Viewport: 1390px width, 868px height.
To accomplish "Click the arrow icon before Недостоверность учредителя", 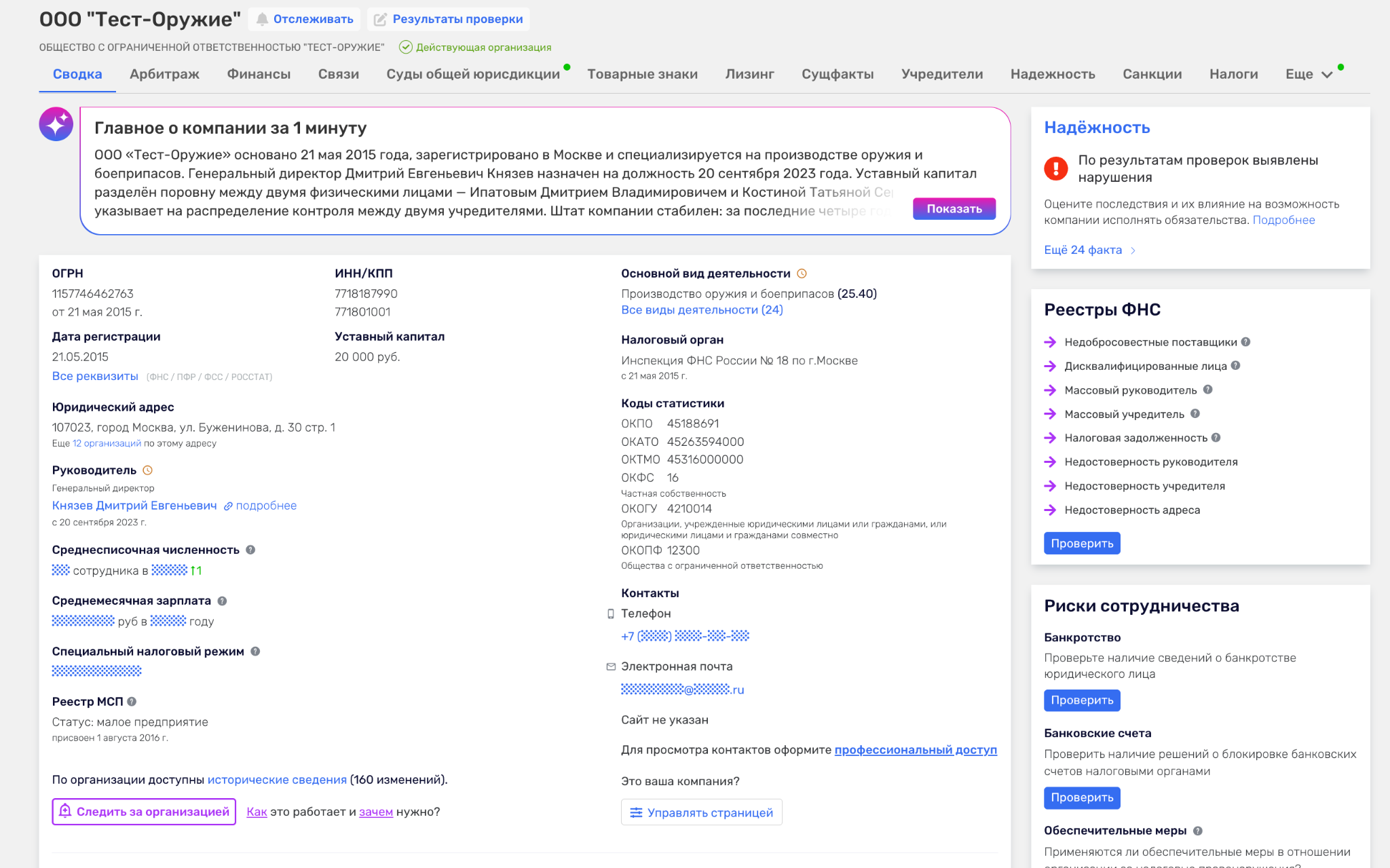I will [1050, 486].
